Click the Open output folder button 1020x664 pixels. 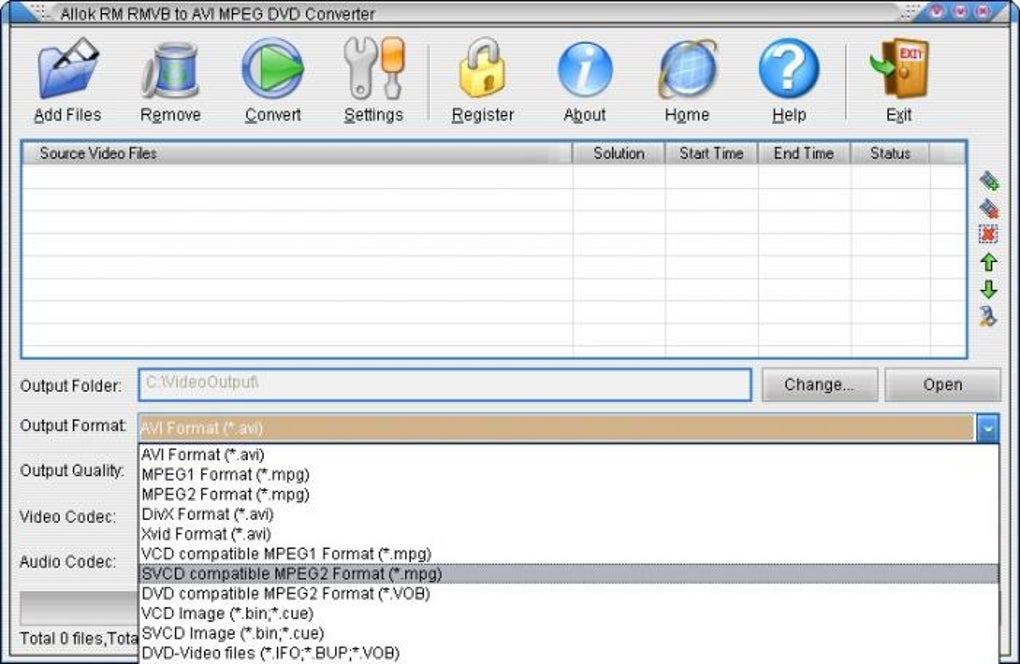[943, 385]
